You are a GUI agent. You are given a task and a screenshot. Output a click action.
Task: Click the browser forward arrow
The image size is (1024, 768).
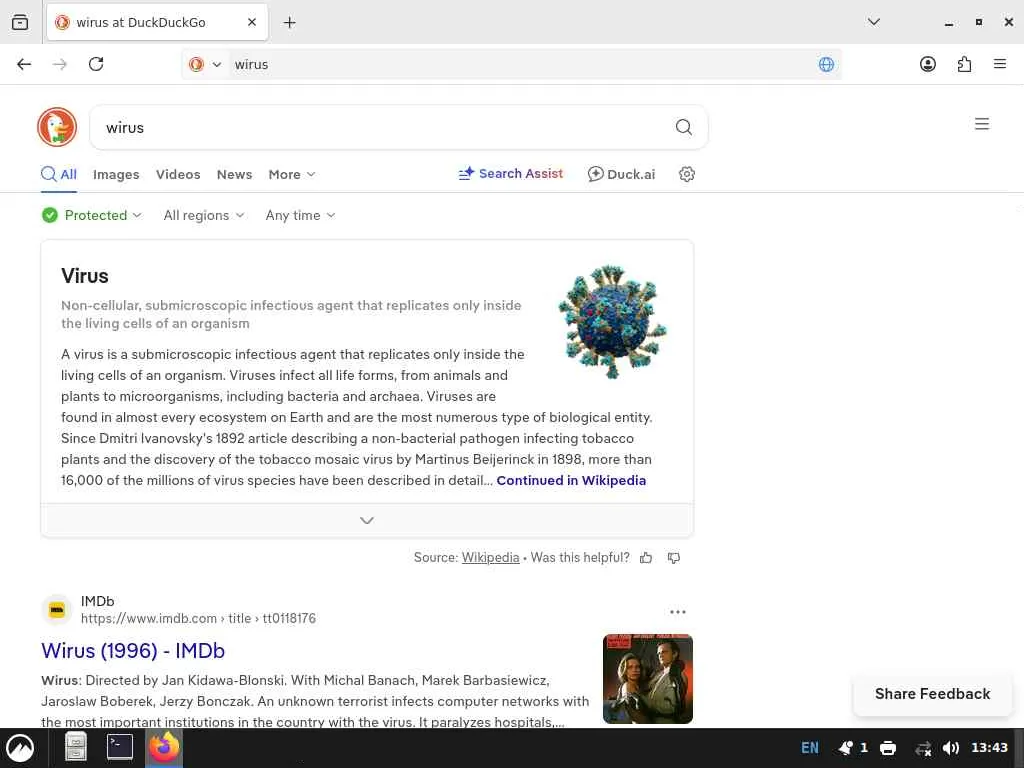click(60, 64)
